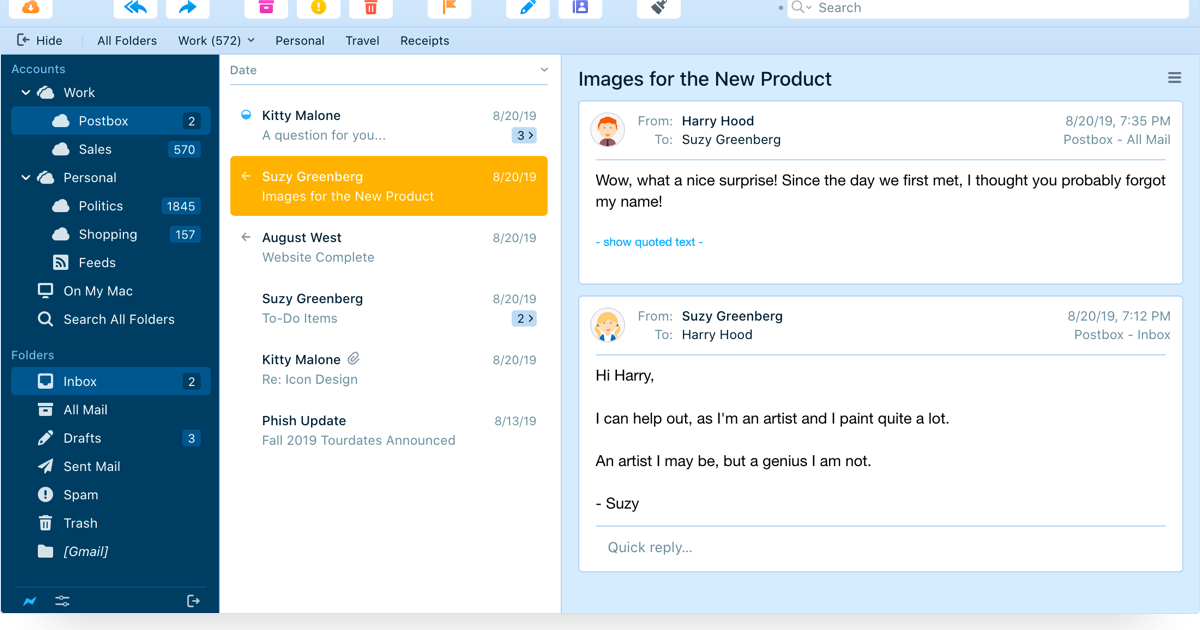
Task: Expand Suzy Greenberg's To-Do Items thread
Action: 524,318
